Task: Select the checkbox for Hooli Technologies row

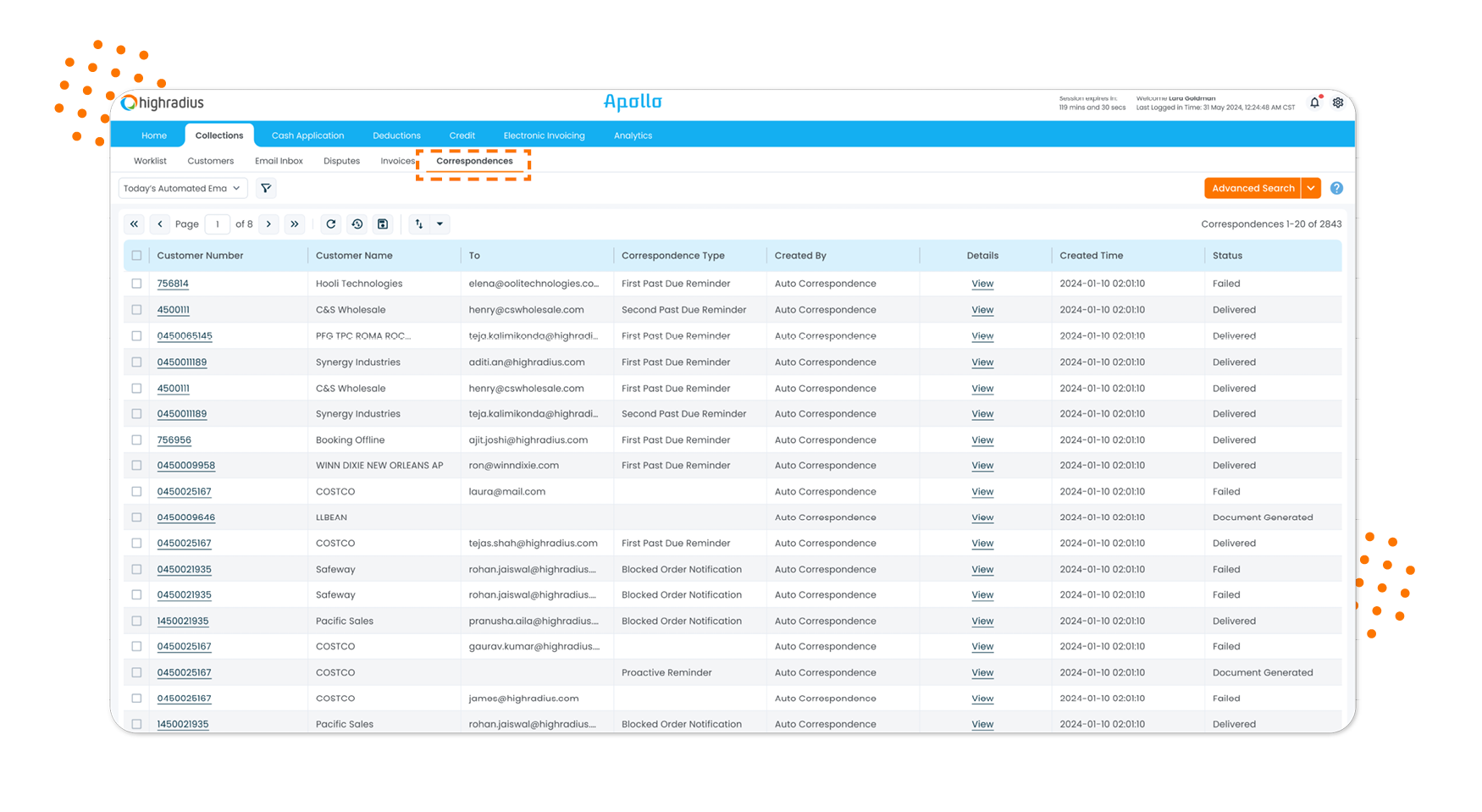Action: (136, 284)
